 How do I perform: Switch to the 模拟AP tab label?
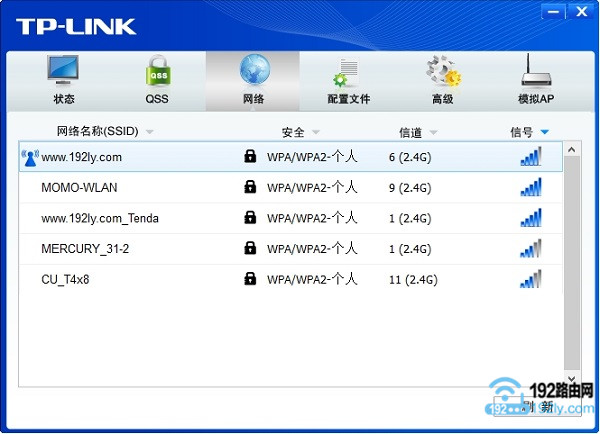536,99
